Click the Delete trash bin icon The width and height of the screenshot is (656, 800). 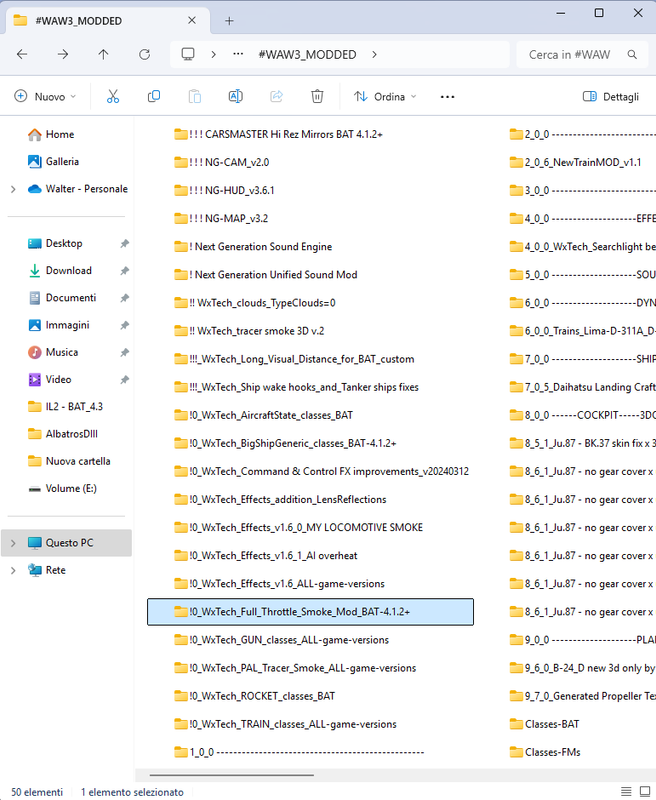pos(317,96)
